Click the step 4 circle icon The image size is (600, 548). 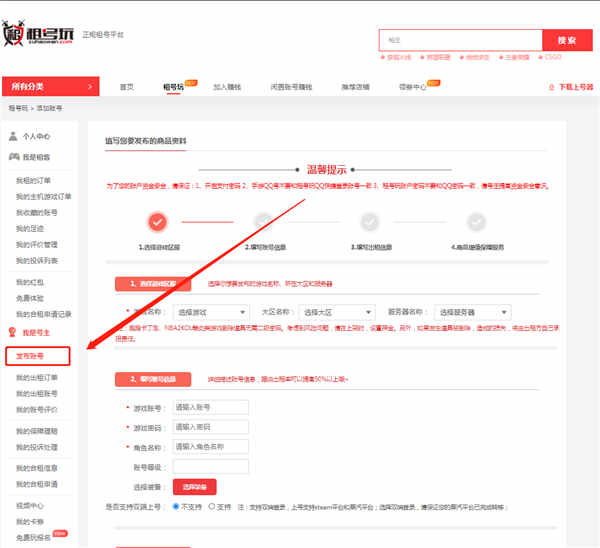[x=477, y=222]
